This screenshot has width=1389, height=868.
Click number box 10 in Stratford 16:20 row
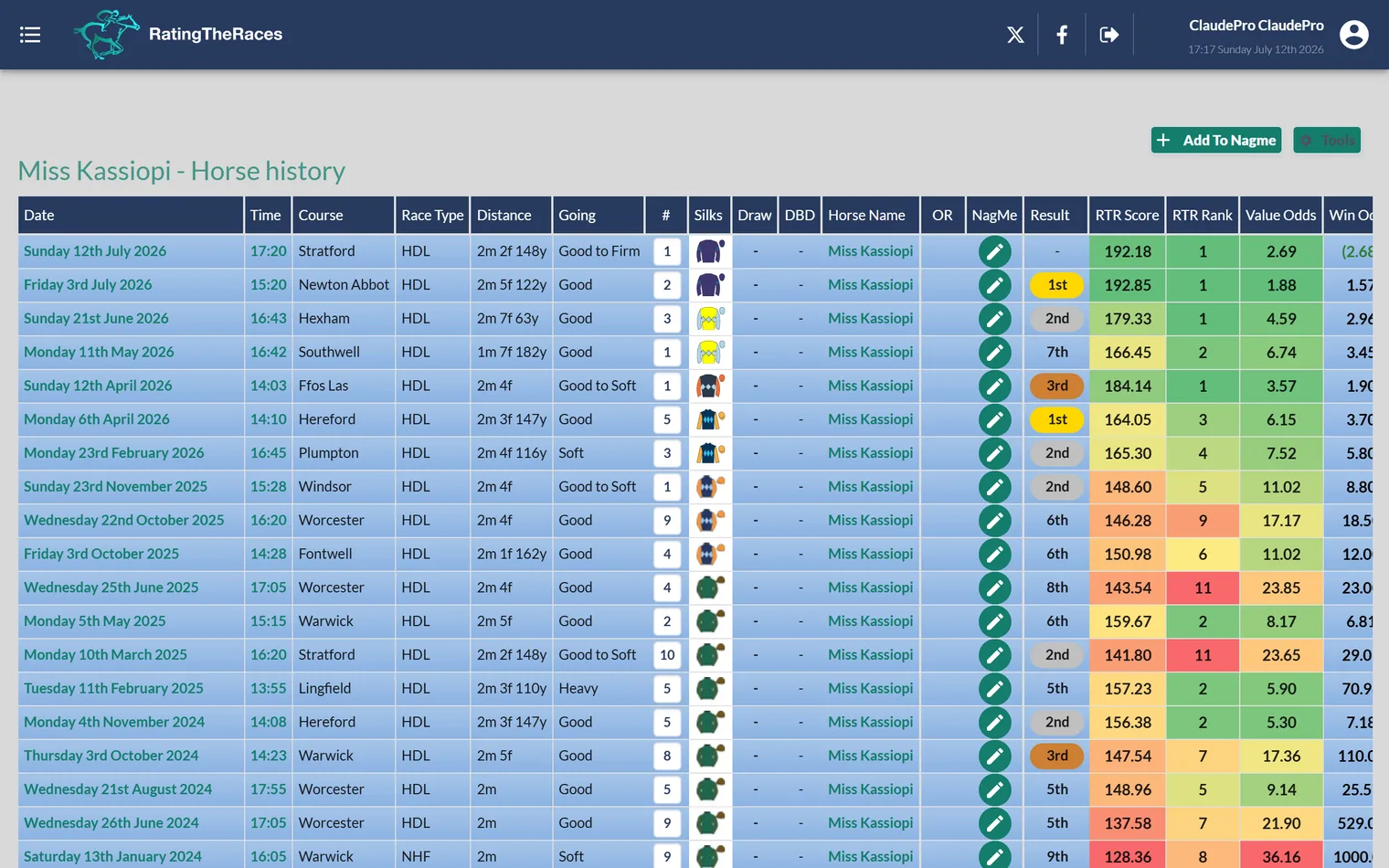(667, 655)
